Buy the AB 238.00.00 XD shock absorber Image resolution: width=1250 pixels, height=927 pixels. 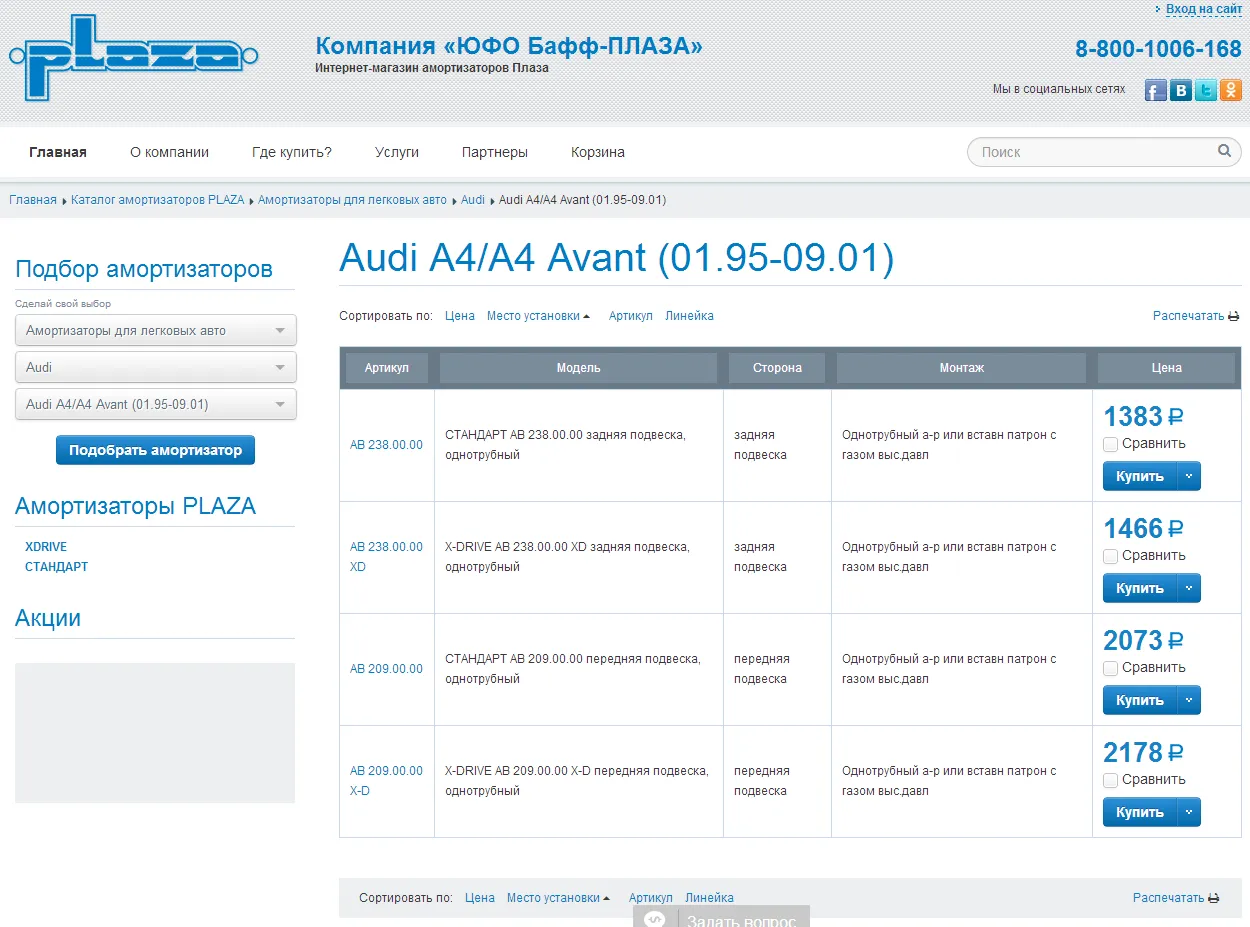click(x=1140, y=588)
